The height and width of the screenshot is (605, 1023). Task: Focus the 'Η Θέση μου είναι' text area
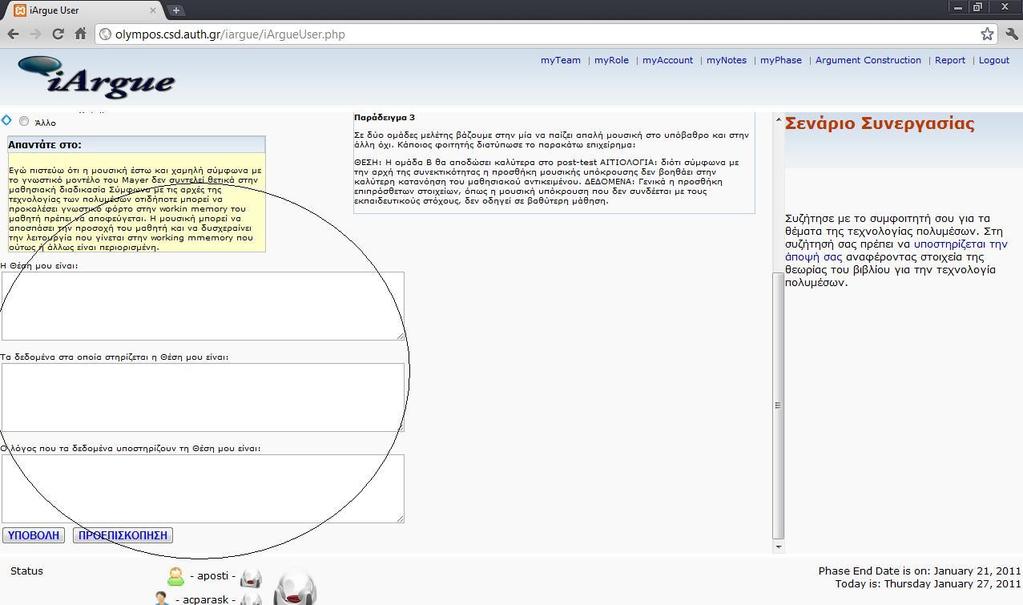(203, 306)
